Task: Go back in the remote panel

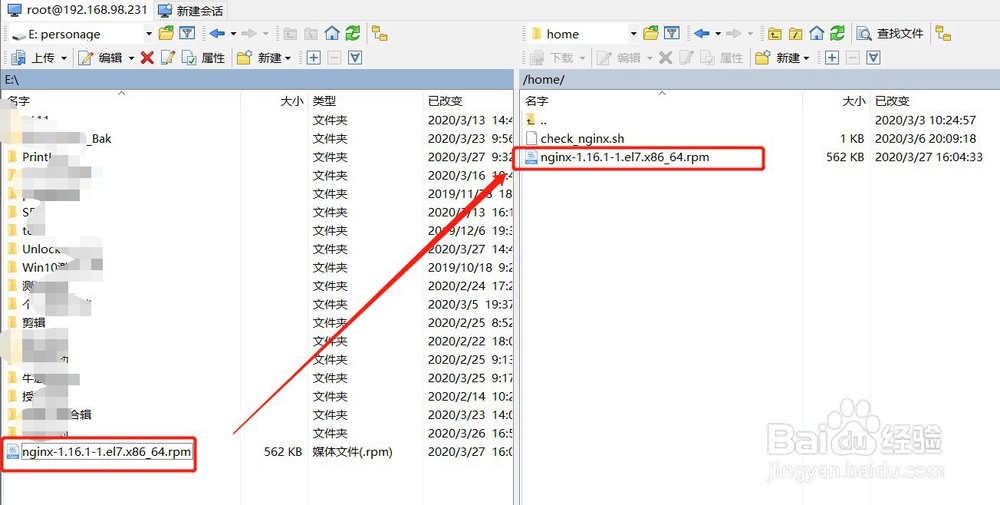Action: pos(702,33)
